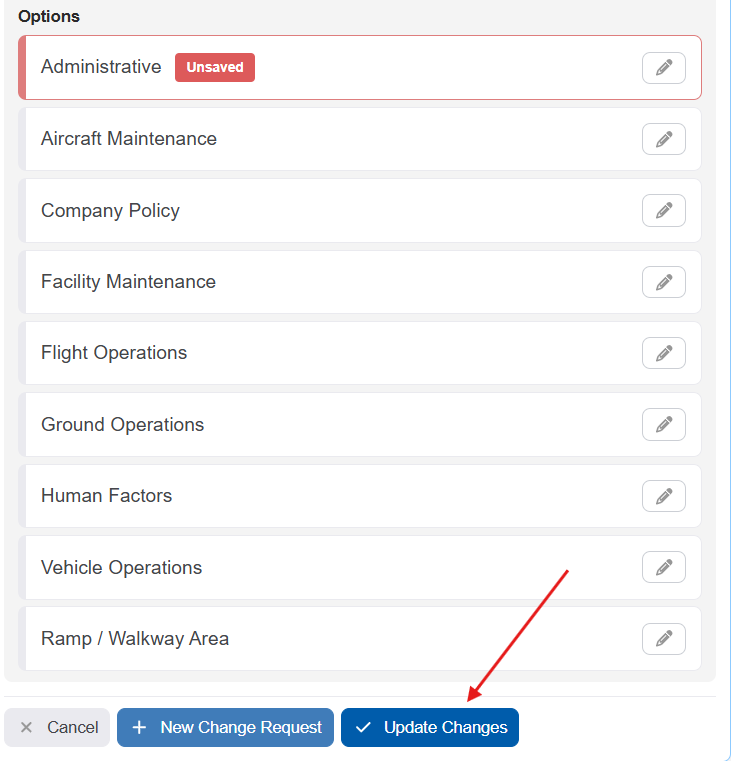Open Facility Maintenance edit pencil
Image resolution: width=731 pixels, height=761 pixels.
pyautogui.click(x=663, y=282)
